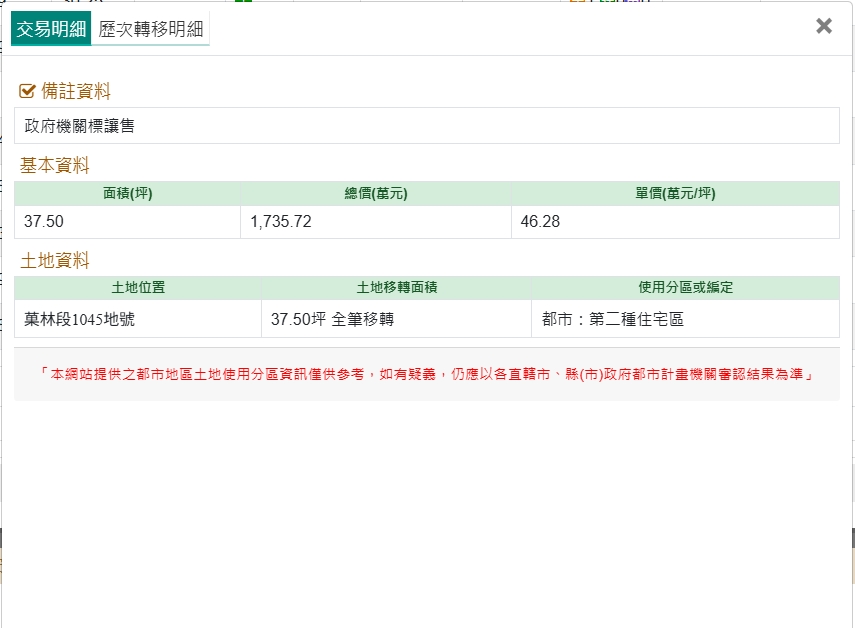Viewport: 855px width, 628px height.
Task: Select the 菓林段1045地號 land location cell
Action: click(138, 320)
